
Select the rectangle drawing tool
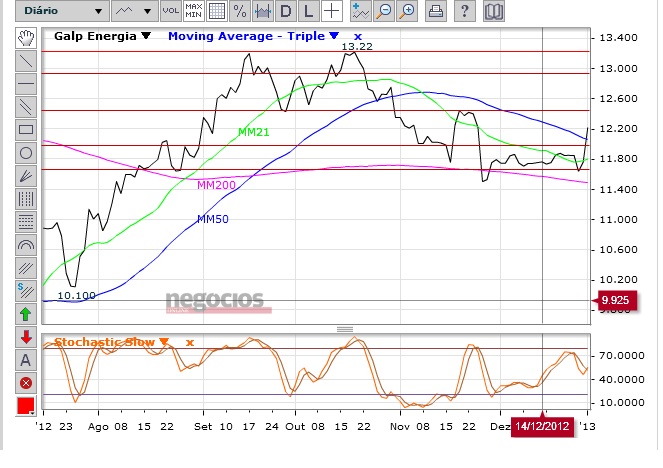click(x=26, y=130)
